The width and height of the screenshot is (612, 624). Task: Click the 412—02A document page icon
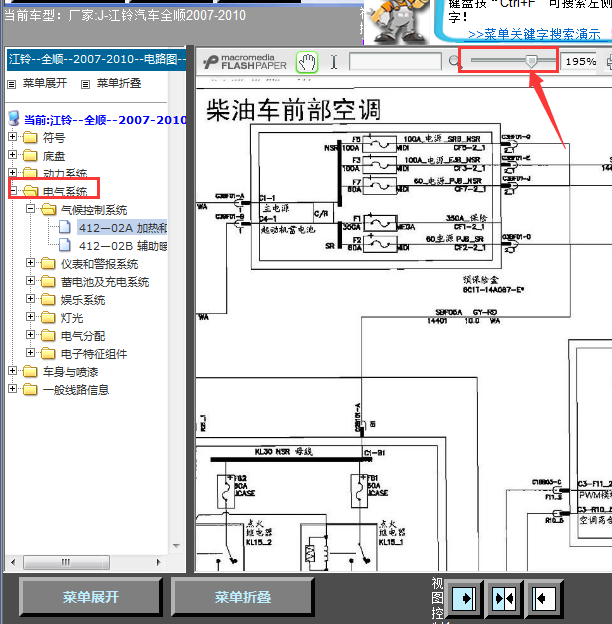point(64,227)
